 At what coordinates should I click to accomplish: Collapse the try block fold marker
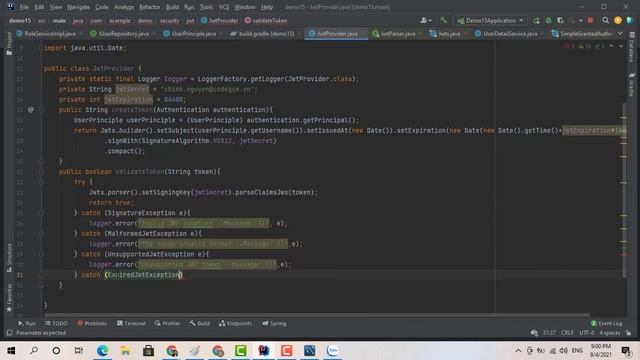[x=41, y=182]
